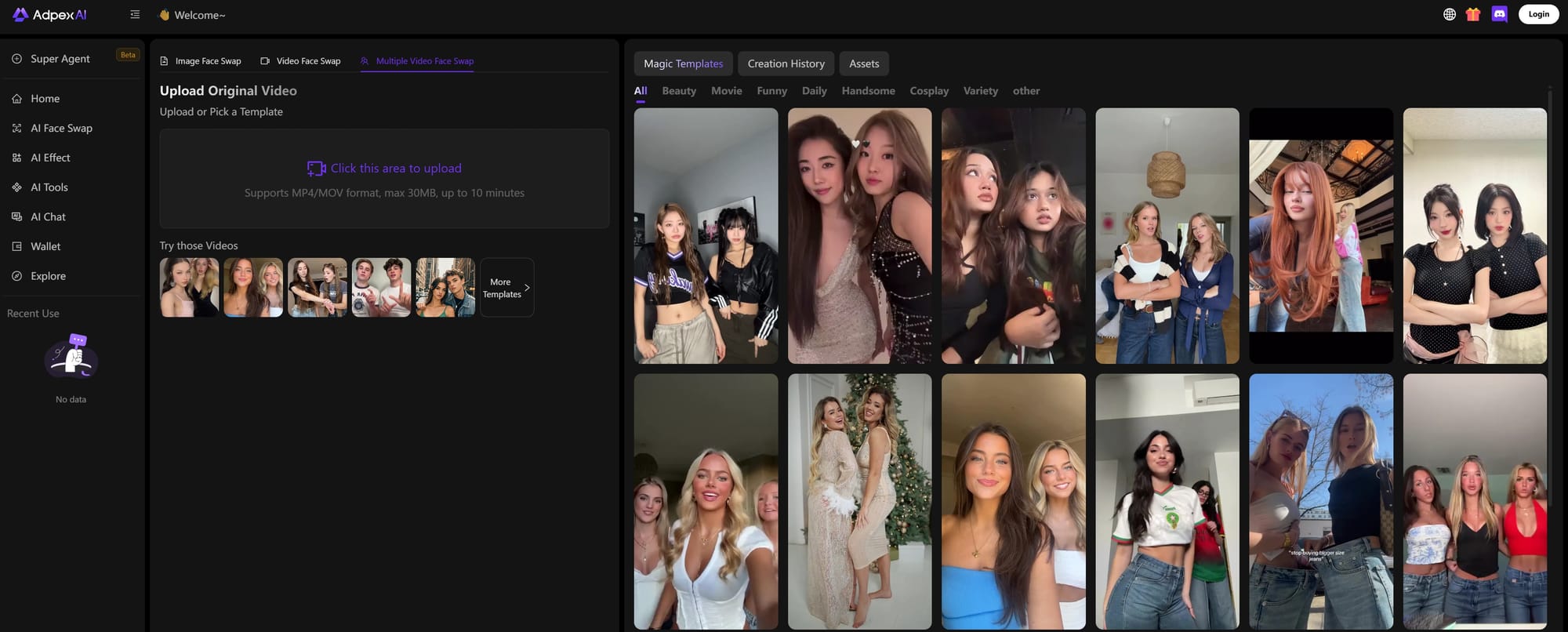Select template with jeans caption text
1568x632 pixels.
[x=1321, y=502]
